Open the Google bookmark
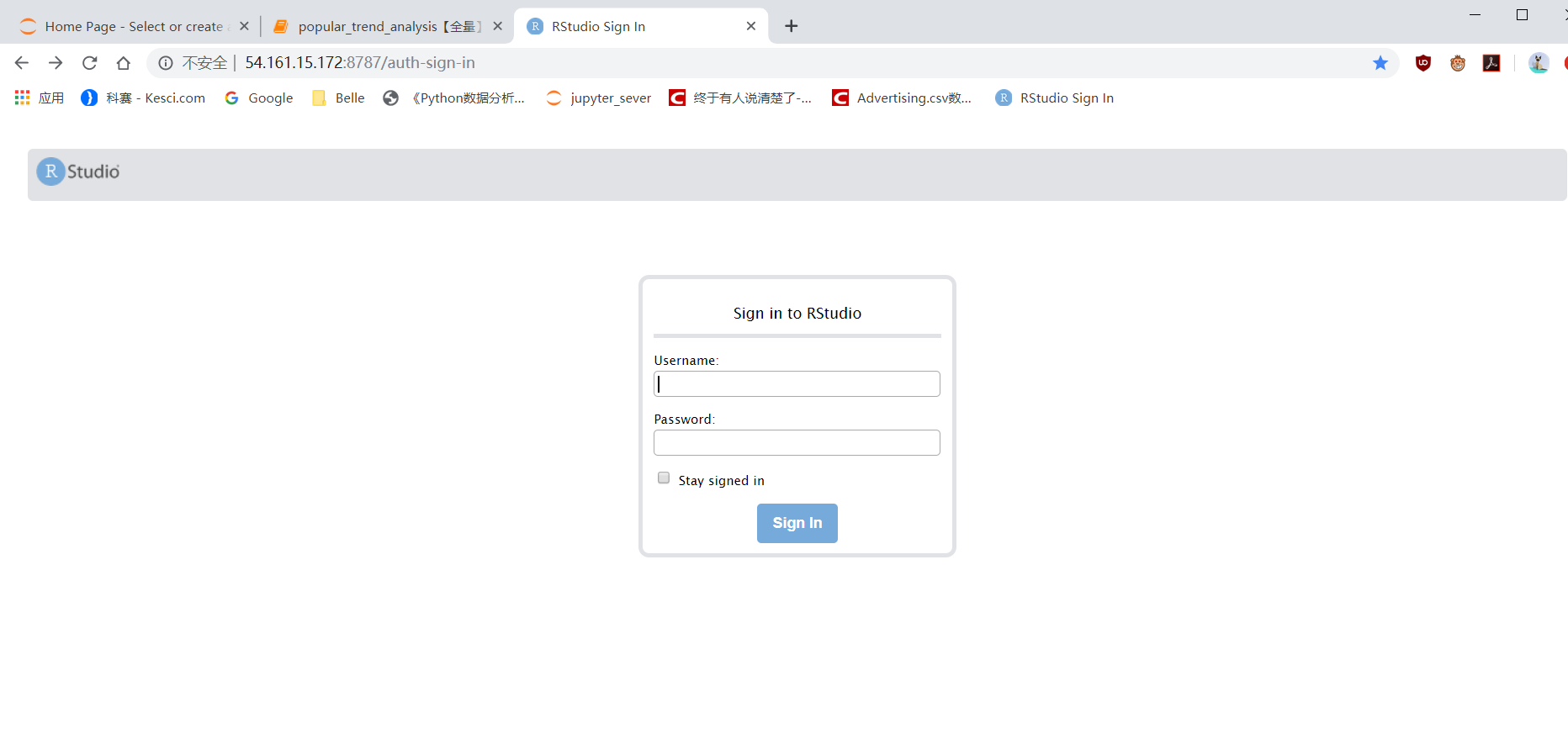 click(x=259, y=98)
